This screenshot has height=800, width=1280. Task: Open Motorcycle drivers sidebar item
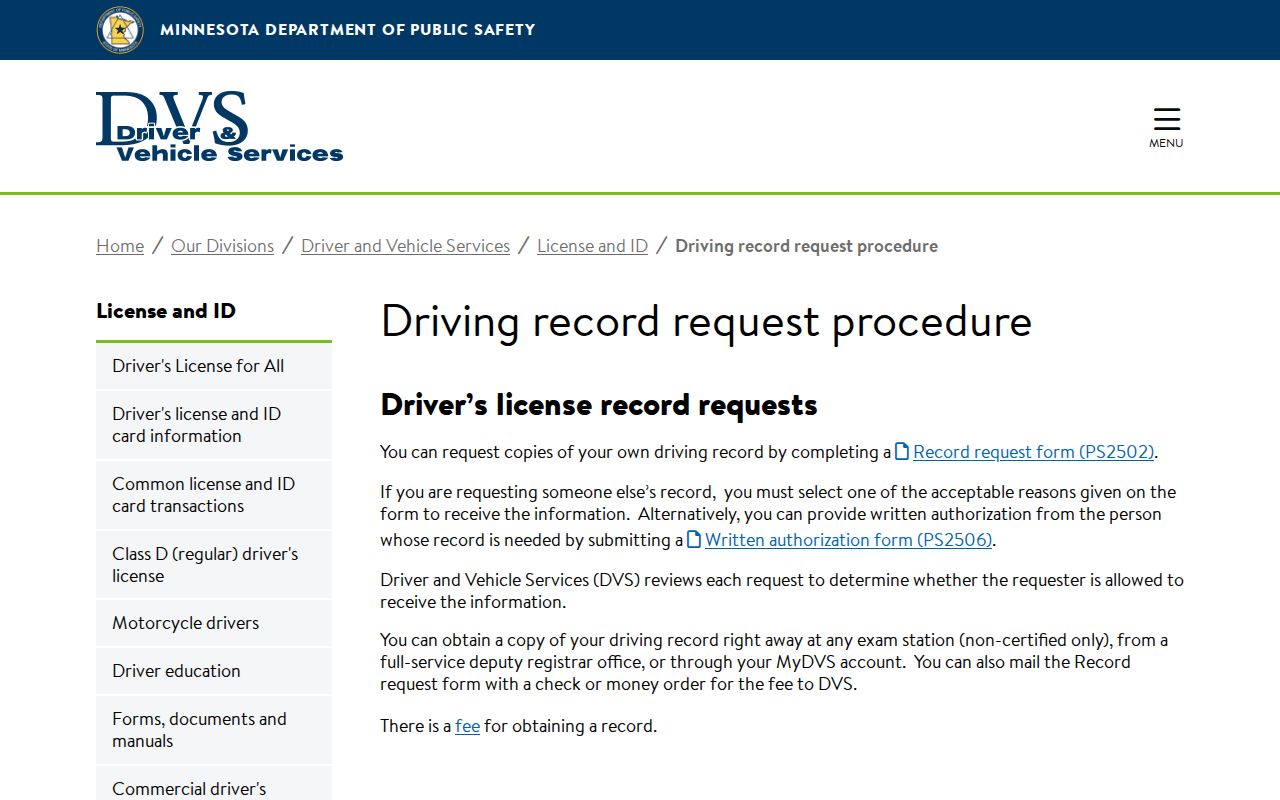coord(214,623)
